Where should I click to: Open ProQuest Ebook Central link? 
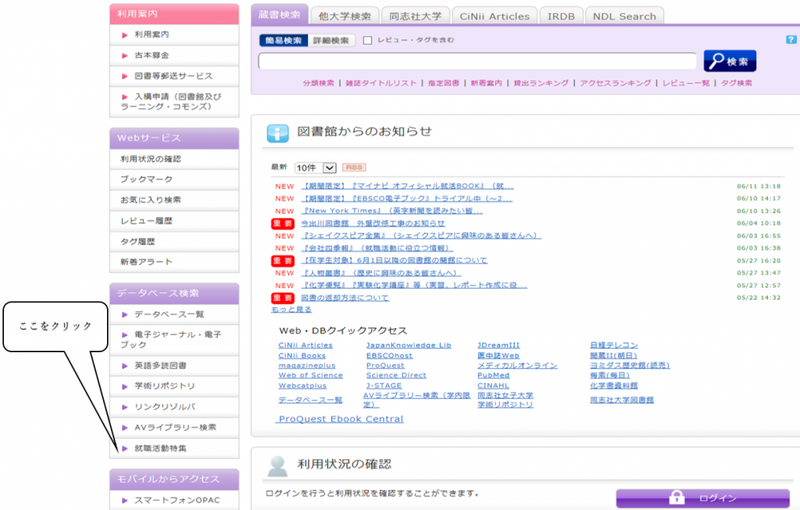point(341,419)
